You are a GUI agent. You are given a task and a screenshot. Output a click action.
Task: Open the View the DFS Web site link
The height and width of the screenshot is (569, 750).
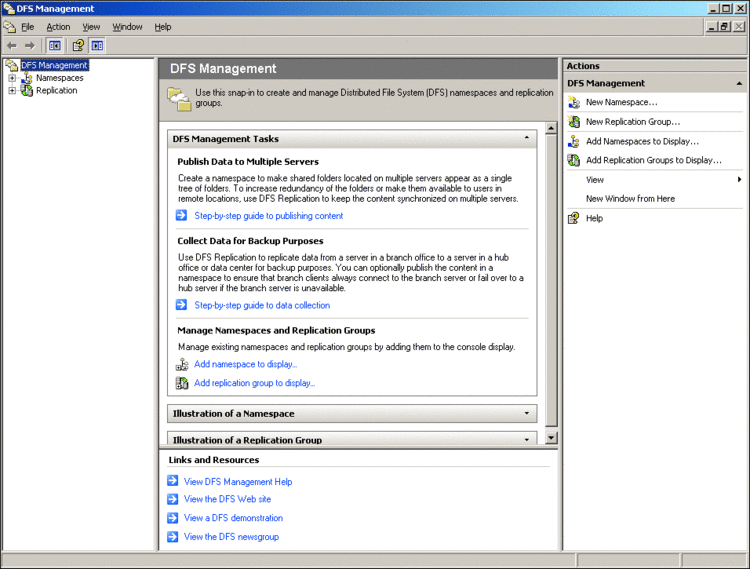[228, 499]
